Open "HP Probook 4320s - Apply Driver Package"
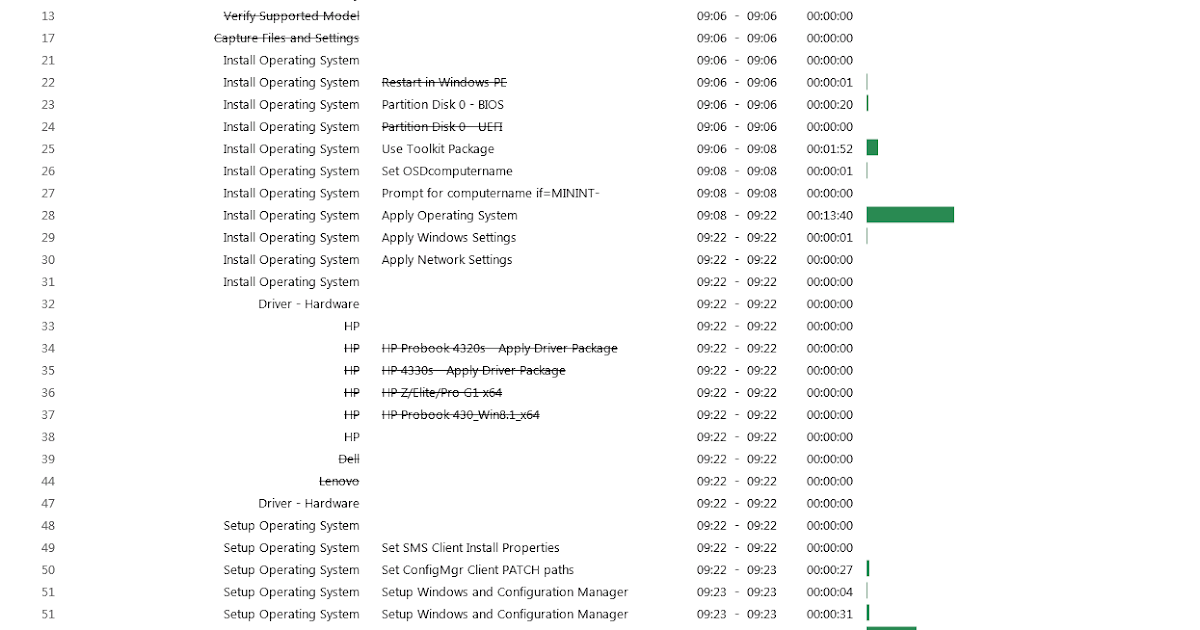The image size is (1200, 630). click(x=498, y=348)
